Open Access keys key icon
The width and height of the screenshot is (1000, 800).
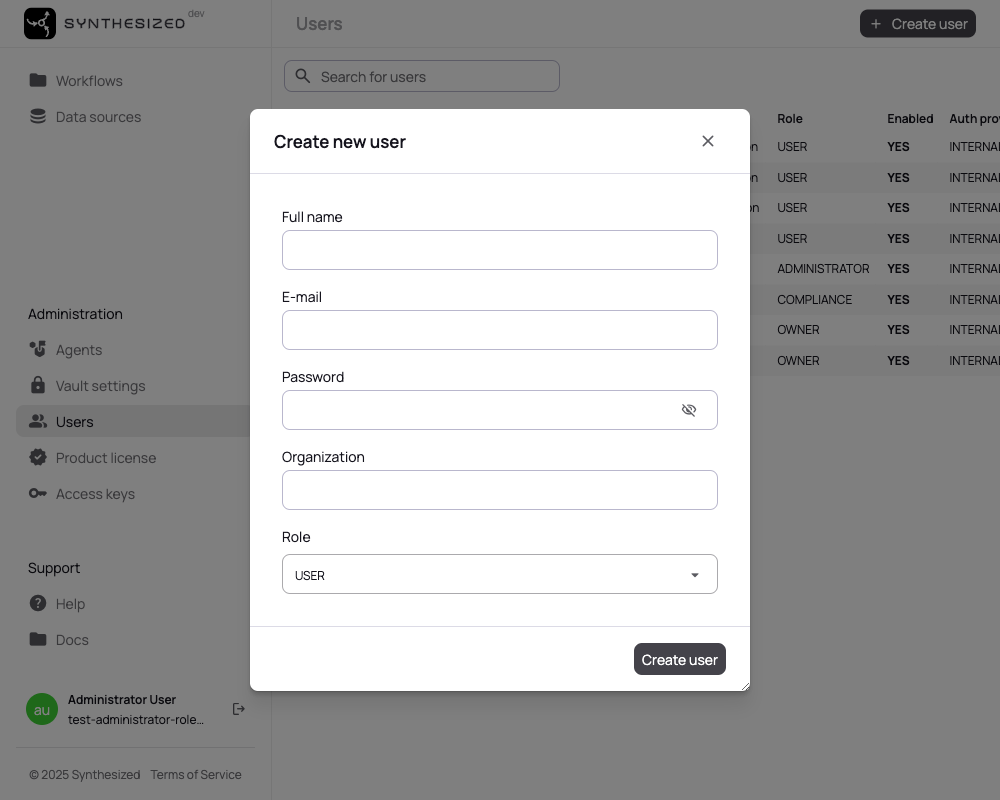38,493
